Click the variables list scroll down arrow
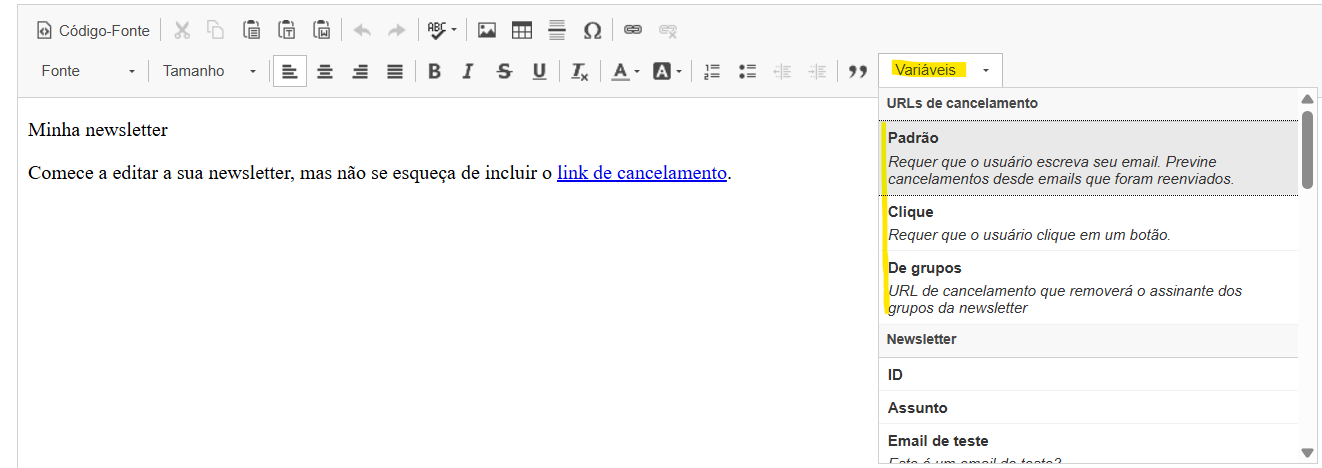 click(1306, 453)
